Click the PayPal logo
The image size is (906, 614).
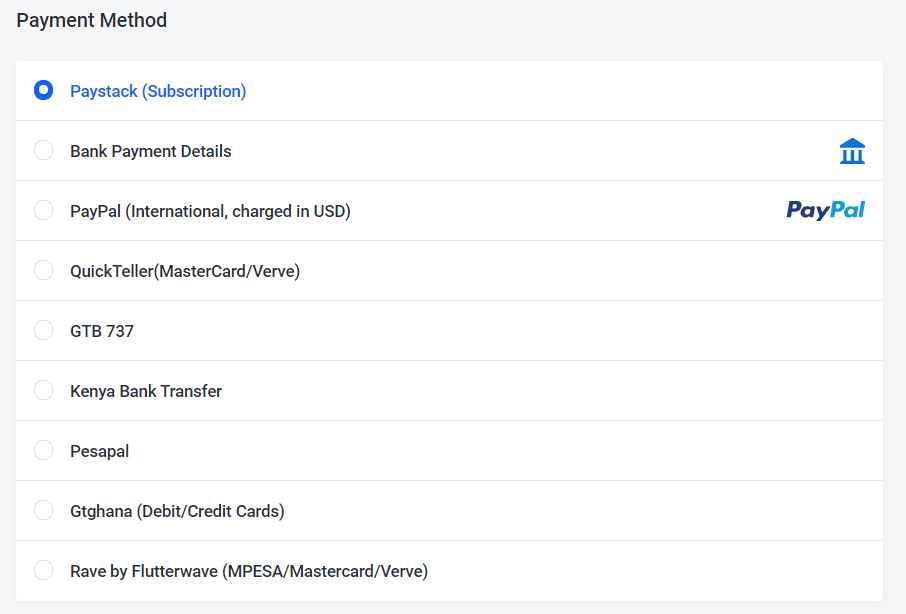[x=825, y=210]
